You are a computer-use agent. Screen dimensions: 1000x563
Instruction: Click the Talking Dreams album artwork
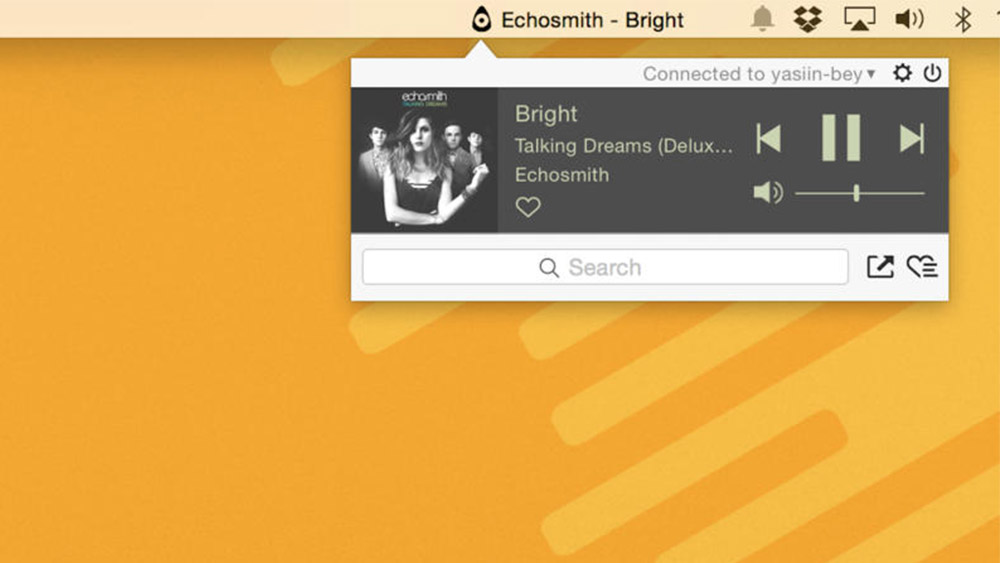[424, 160]
